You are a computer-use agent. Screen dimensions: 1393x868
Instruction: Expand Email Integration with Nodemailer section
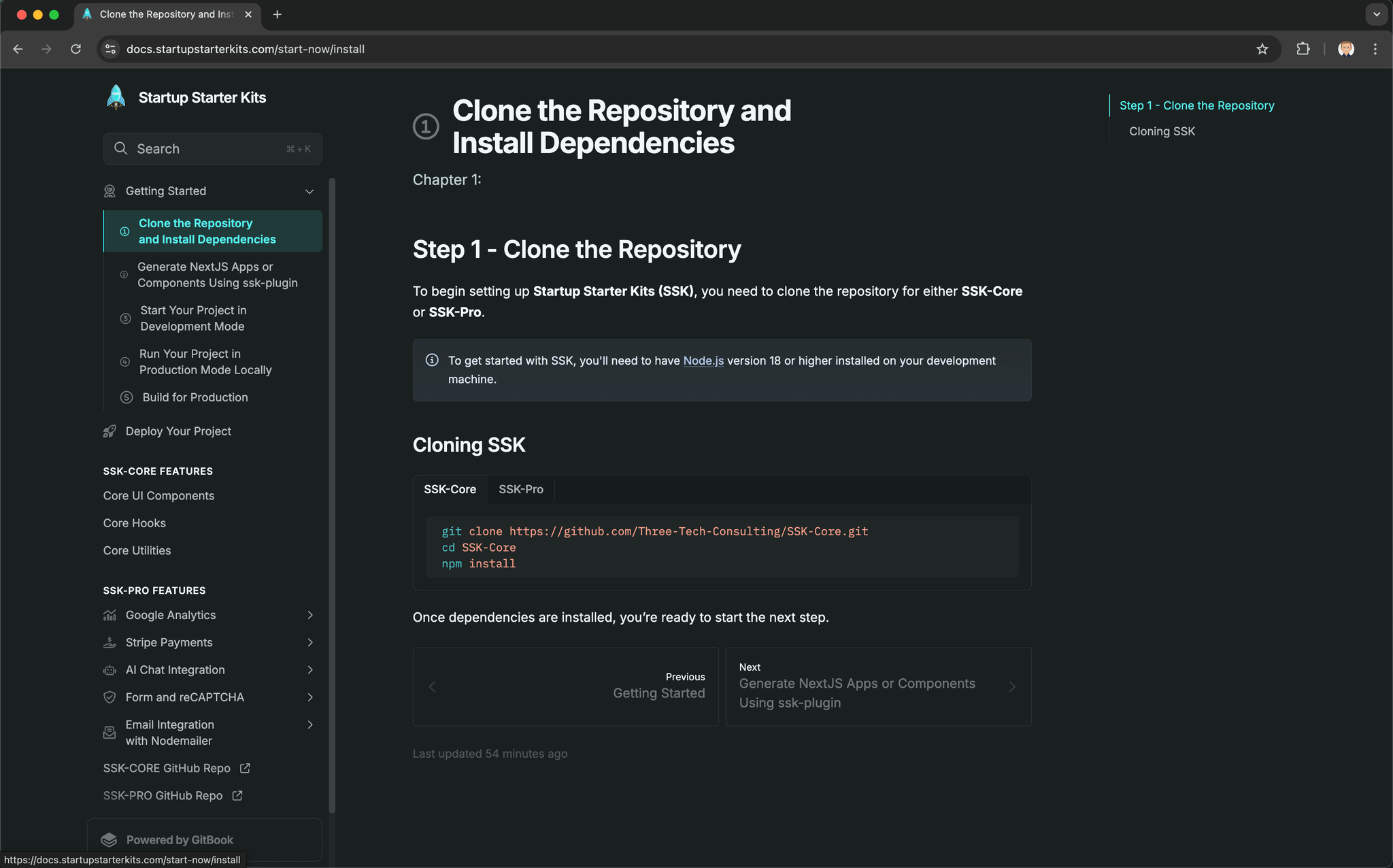coord(310,724)
